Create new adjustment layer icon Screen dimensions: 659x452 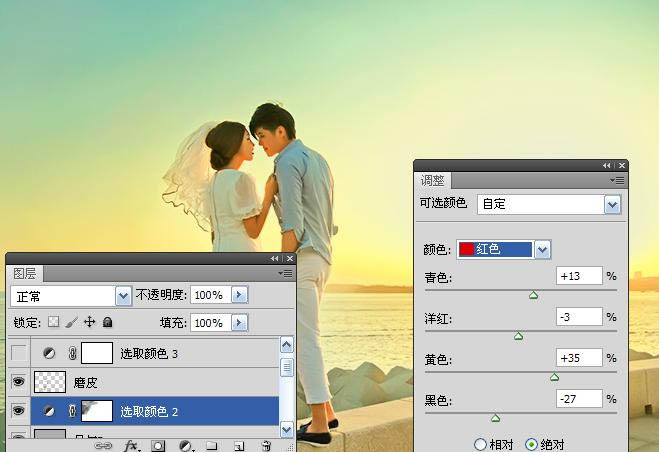pos(185,446)
